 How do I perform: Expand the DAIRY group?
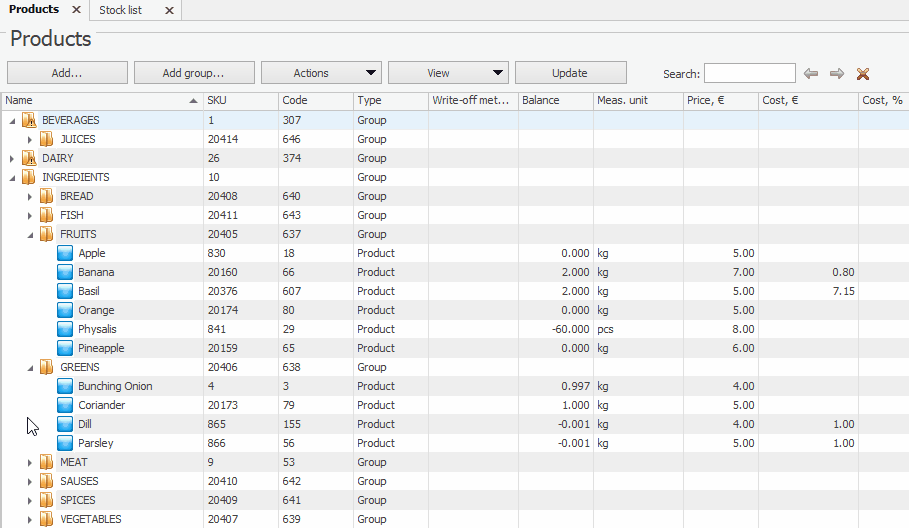pyautogui.click(x=12, y=158)
